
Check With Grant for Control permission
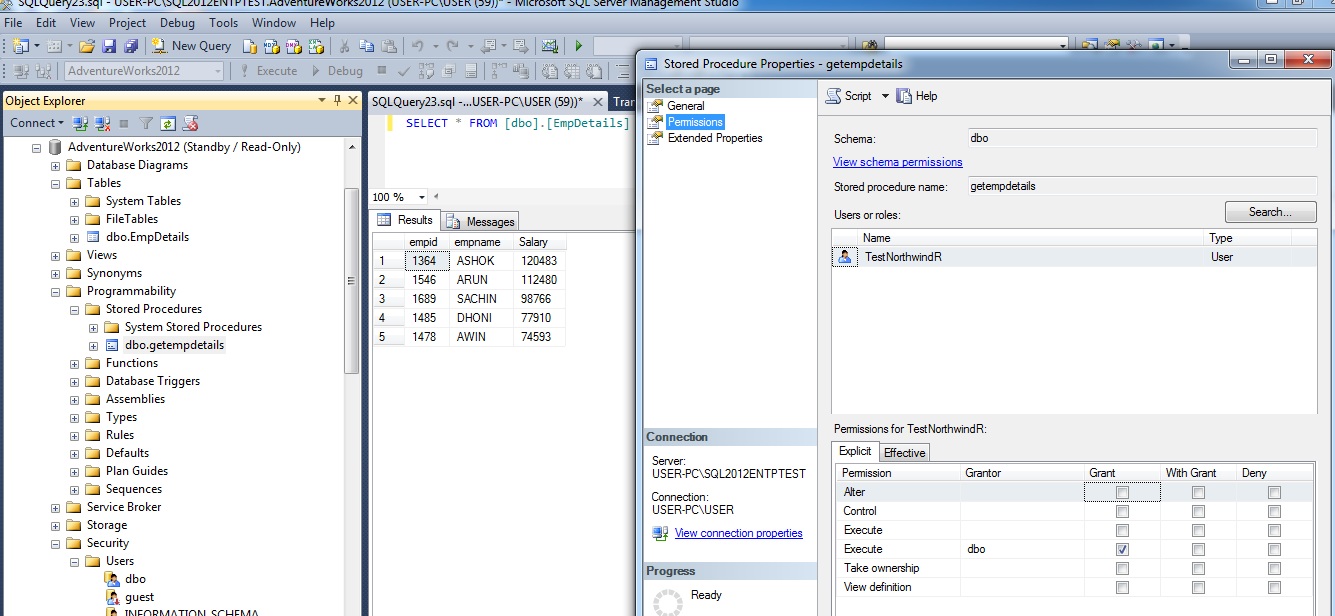click(x=1198, y=511)
